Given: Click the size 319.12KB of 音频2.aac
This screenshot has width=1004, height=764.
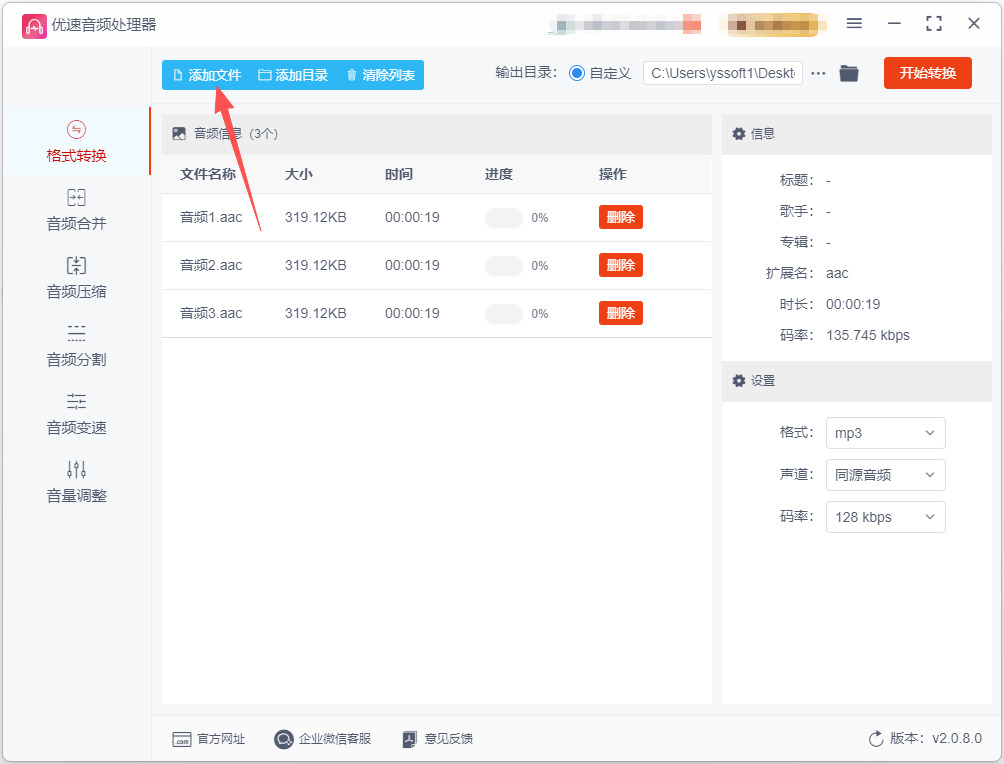Looking at the screenshot, I should 316,265.
